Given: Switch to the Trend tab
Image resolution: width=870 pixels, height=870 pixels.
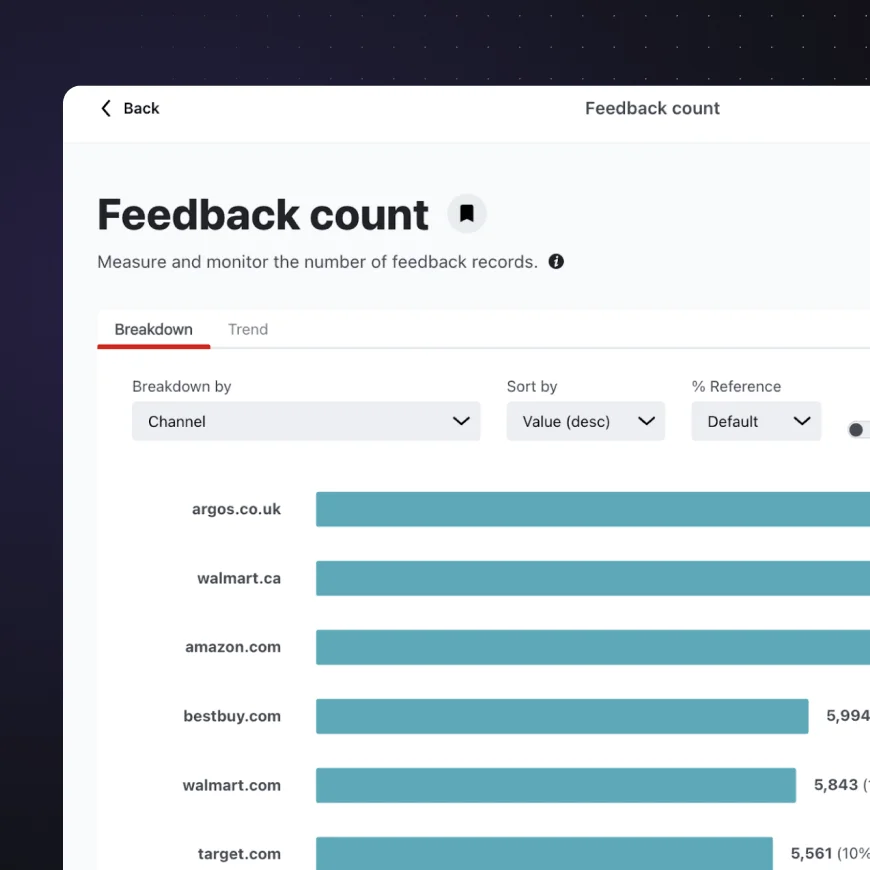Looking at the screenshot, I should pos(248,330).
